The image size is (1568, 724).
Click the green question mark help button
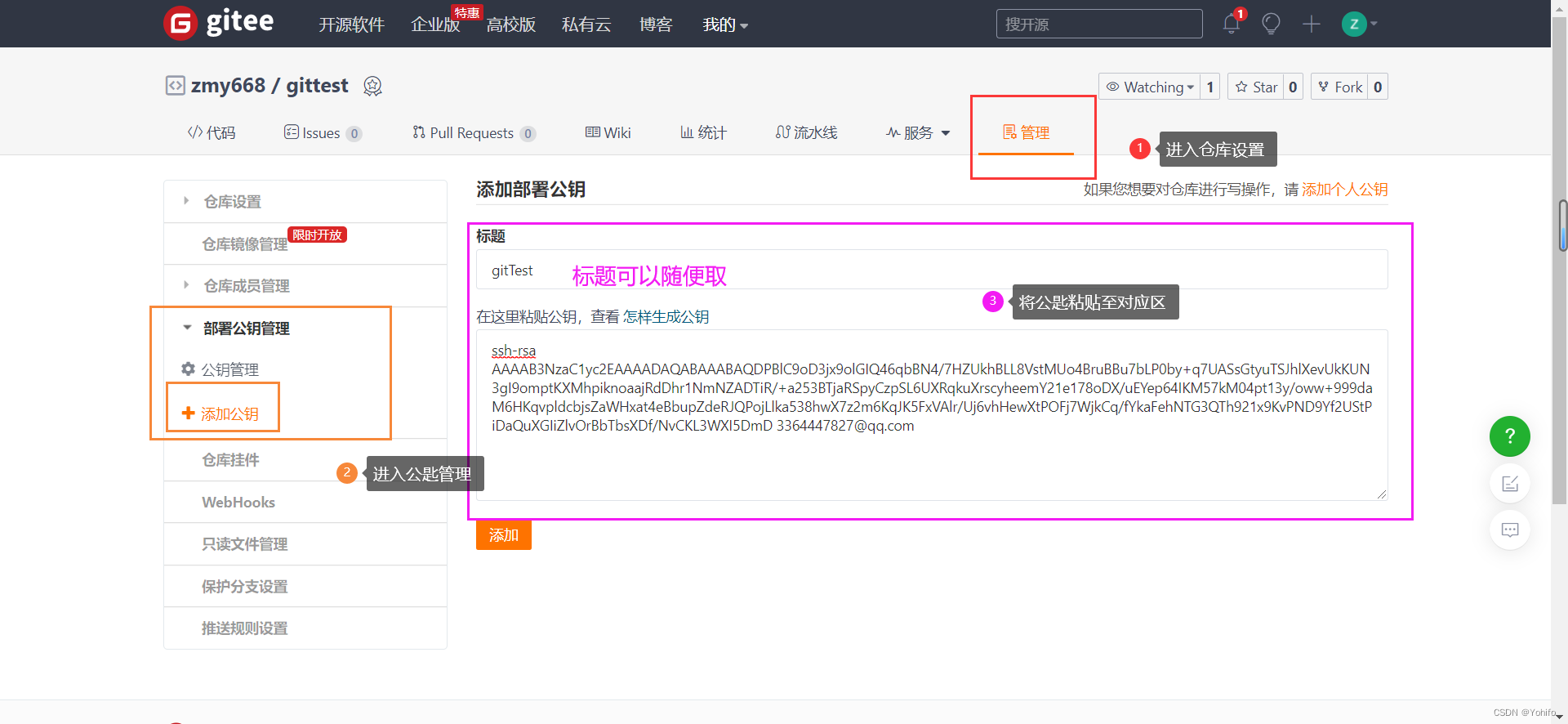tap(1509, 436)
